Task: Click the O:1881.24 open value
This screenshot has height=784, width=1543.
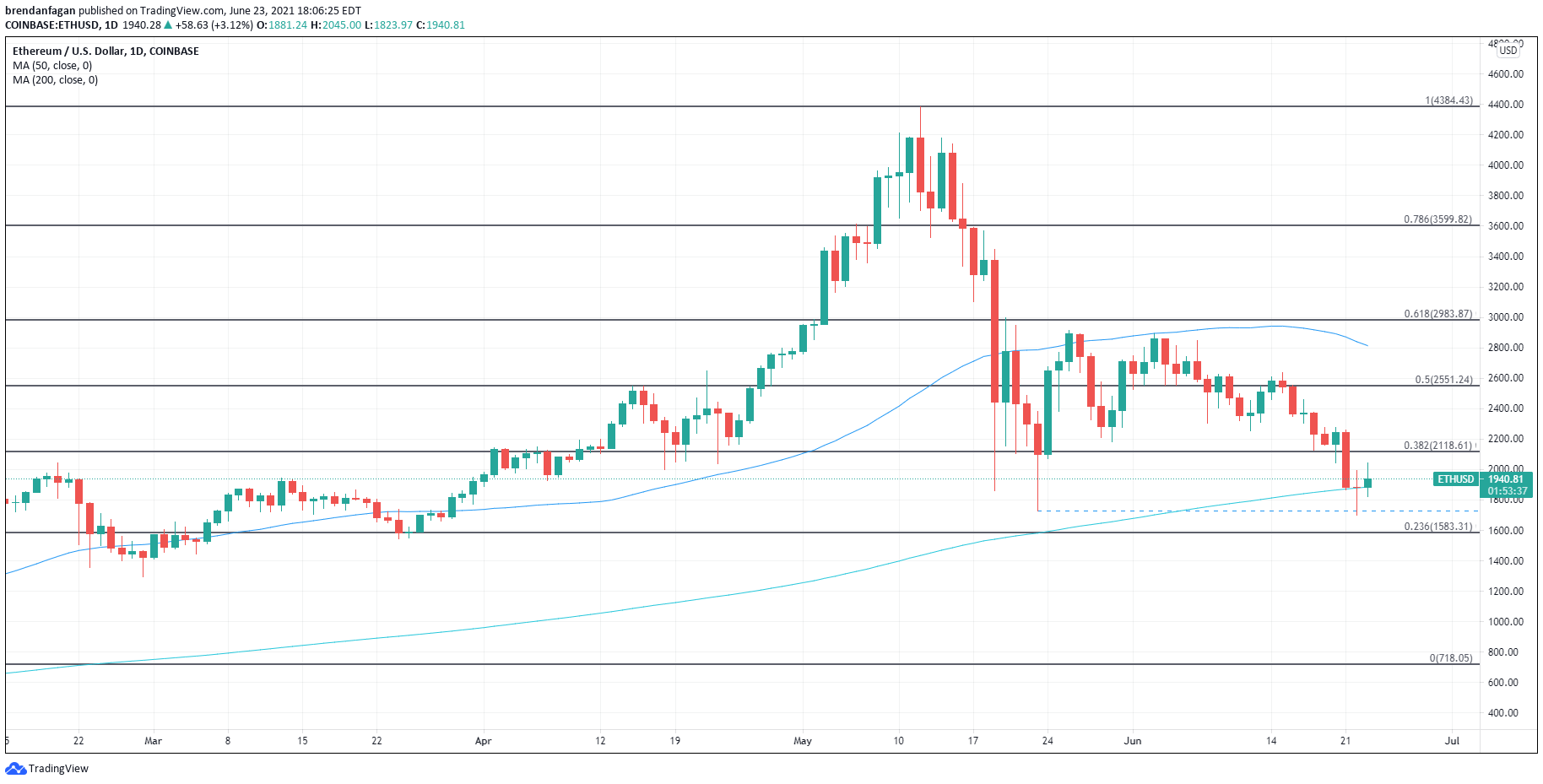Action: [282, 25]
